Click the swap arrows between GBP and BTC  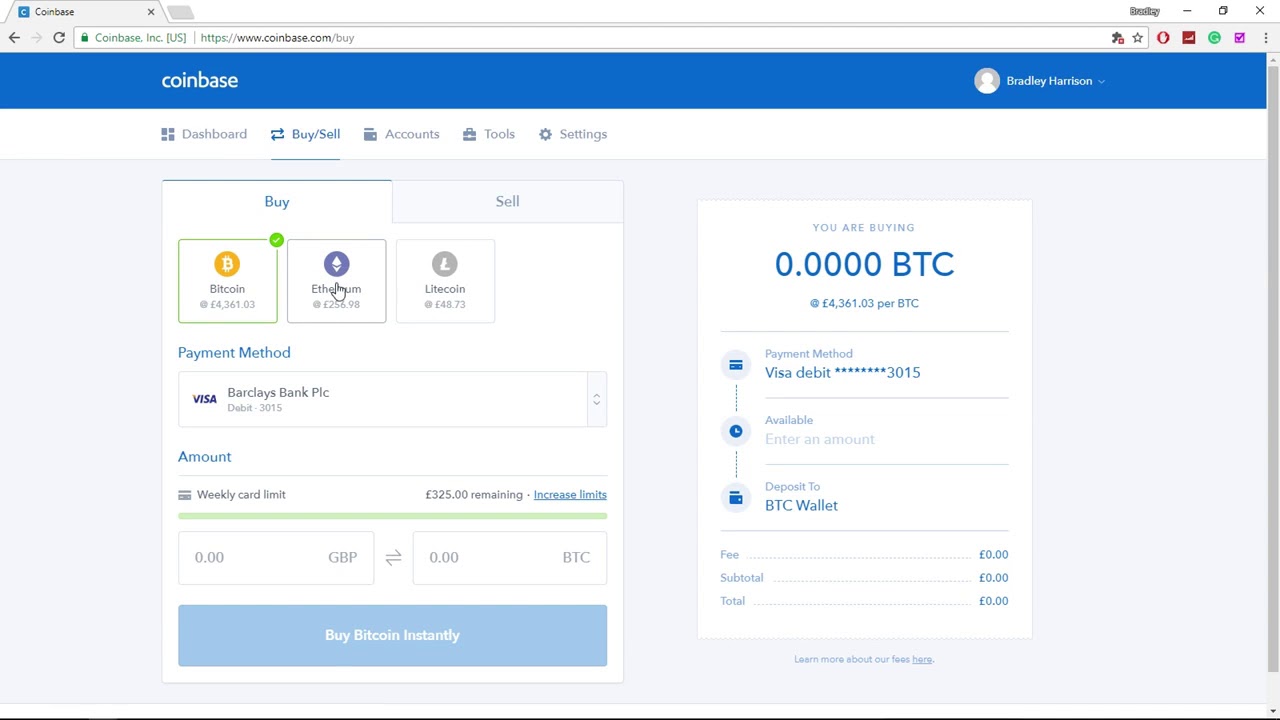tap(393, 557)
